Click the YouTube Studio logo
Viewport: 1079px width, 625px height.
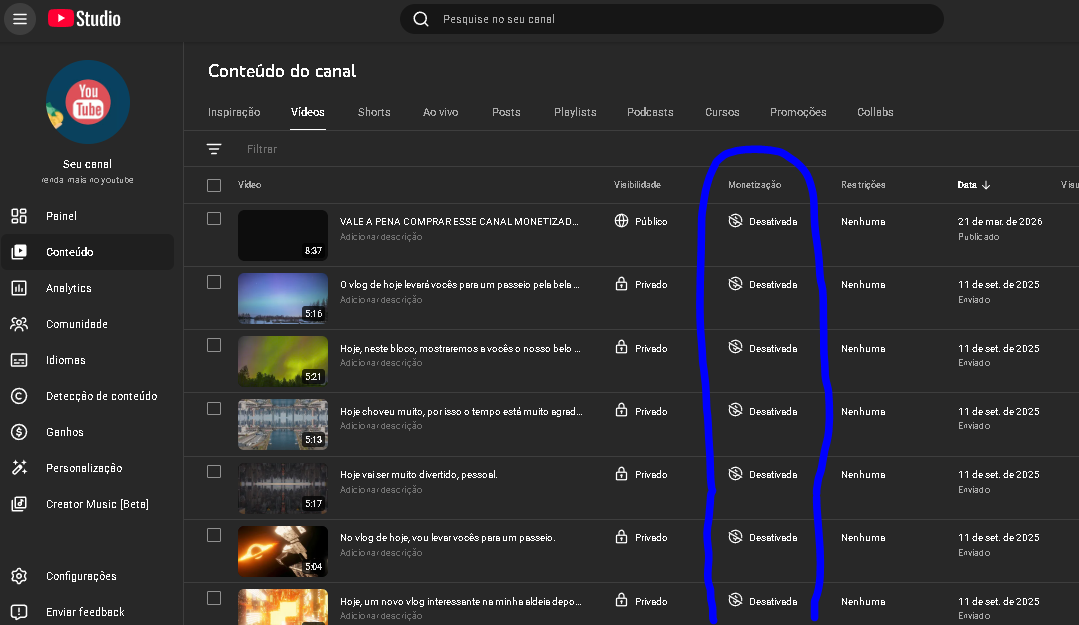click(84, 19)
